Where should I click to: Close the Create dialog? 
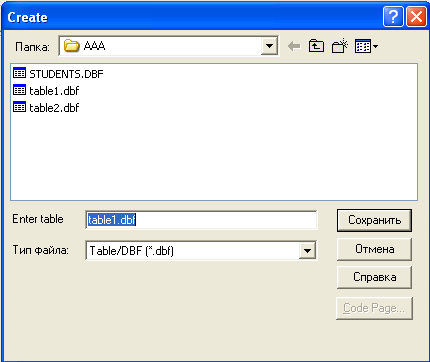(416, 16)
